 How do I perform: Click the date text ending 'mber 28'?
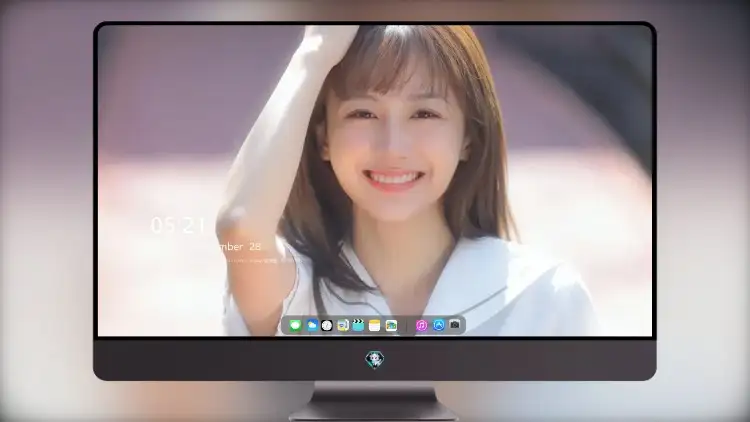click(239, 246)
